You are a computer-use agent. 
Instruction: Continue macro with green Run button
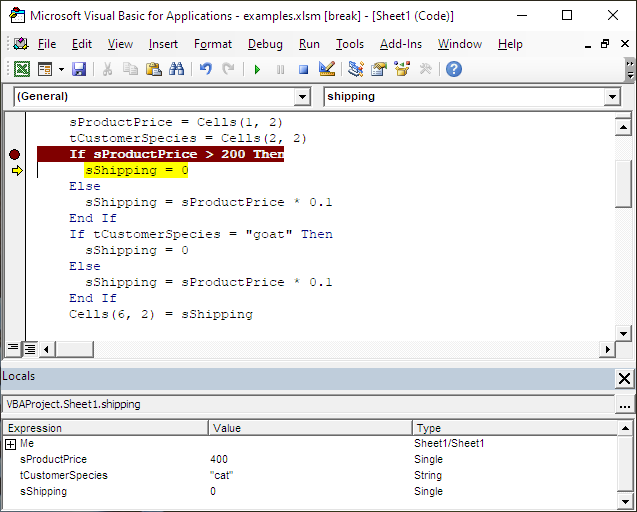click(x=257, y=69)
